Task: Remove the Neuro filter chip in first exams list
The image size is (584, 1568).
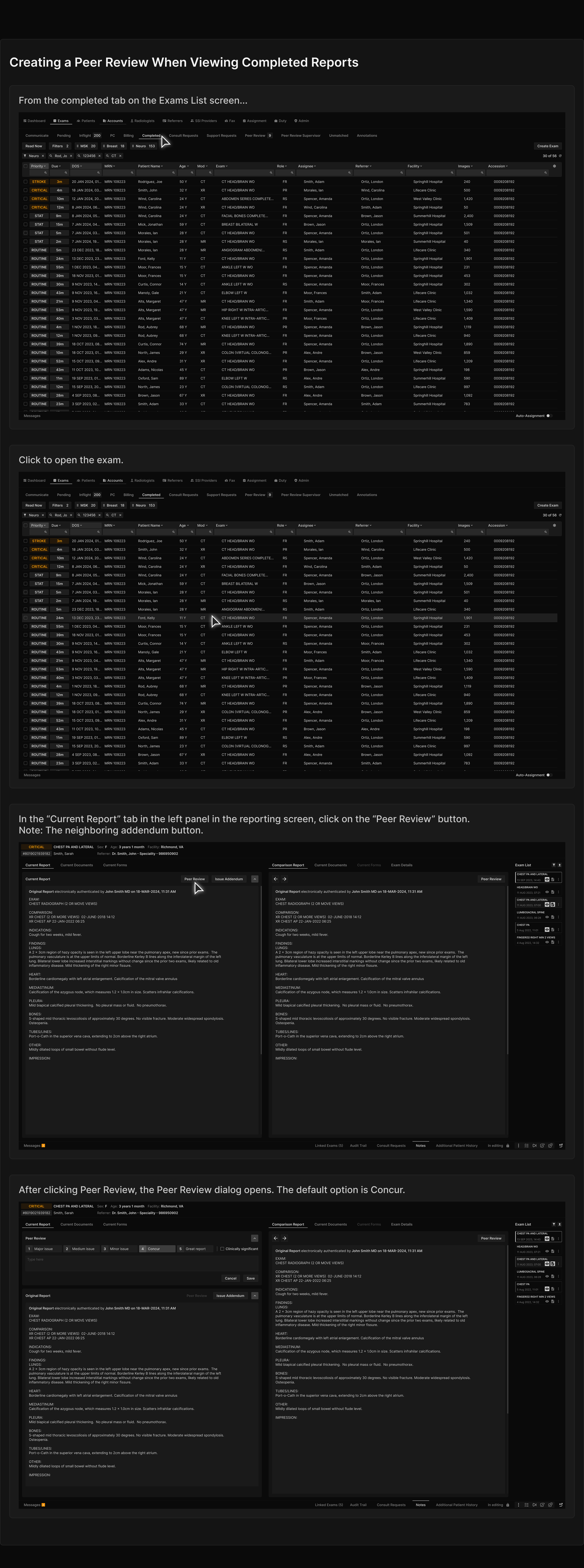Action: click(x=43, y=156)
